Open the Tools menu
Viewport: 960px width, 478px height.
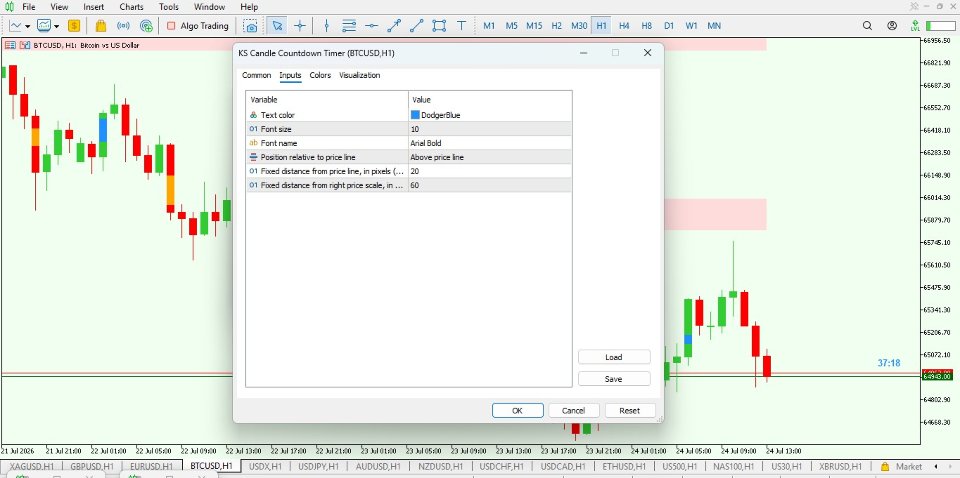(x=169, y=7)
